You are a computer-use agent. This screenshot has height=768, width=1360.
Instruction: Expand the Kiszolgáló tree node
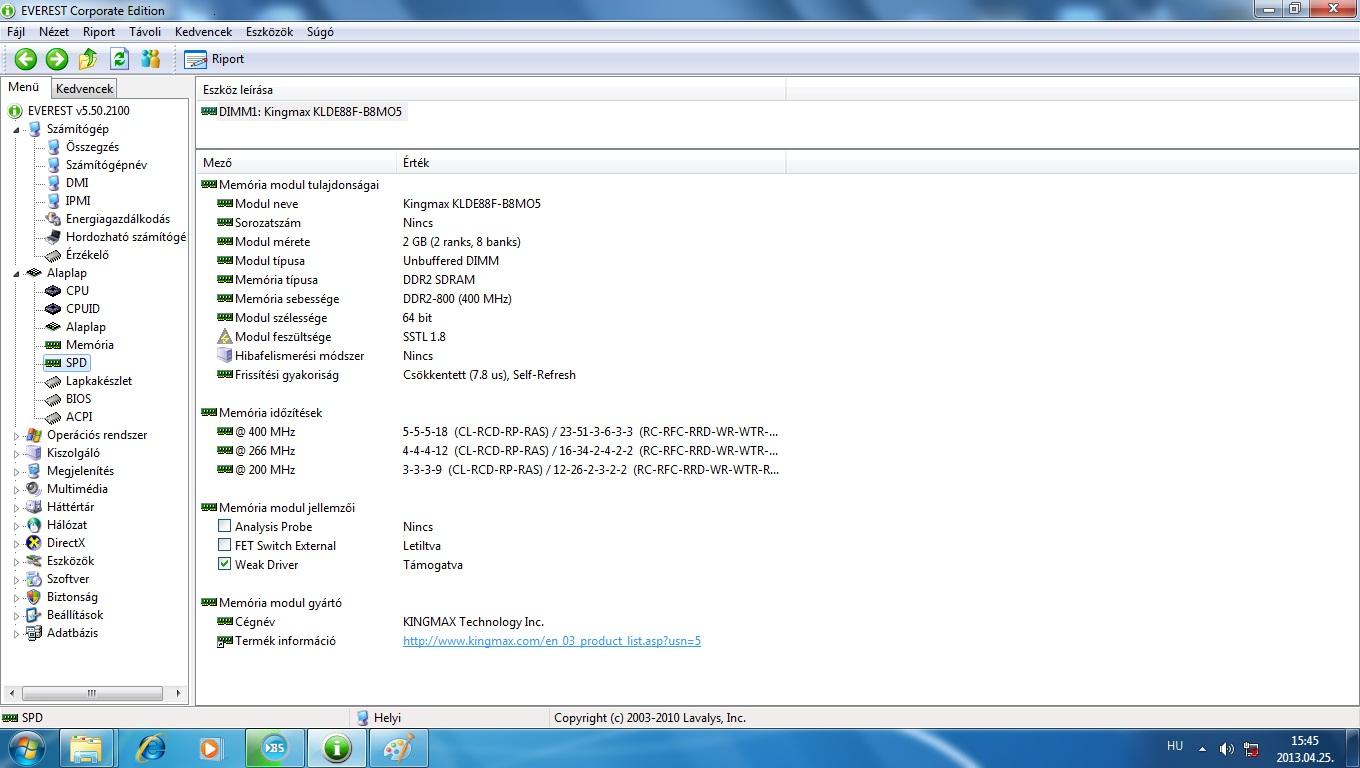pos(16,453)
